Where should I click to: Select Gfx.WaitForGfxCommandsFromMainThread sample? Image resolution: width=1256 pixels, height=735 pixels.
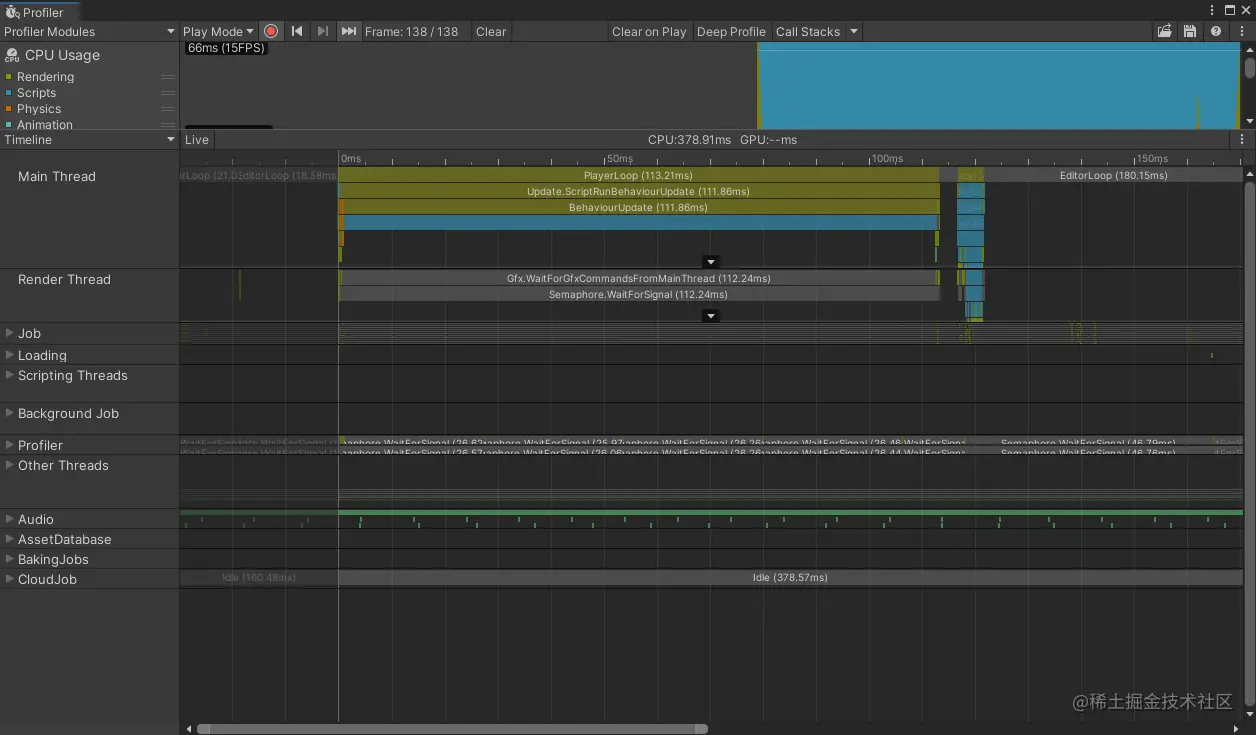[639, 278]
